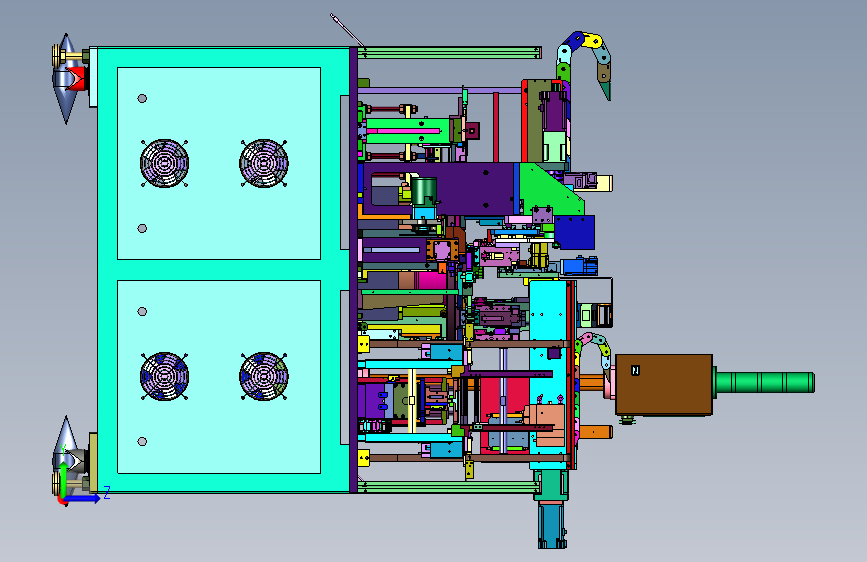The height and width of the screenshot is (562, 867).
Task: Pick the yellow link of the top cable chain
Action: 593,41
